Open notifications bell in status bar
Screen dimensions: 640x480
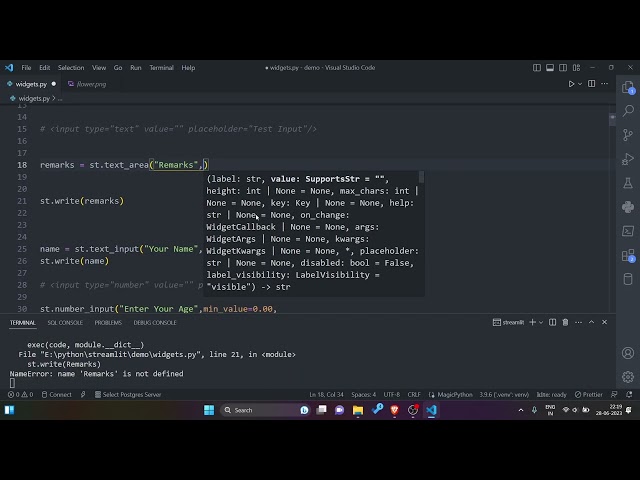(629, 395)
